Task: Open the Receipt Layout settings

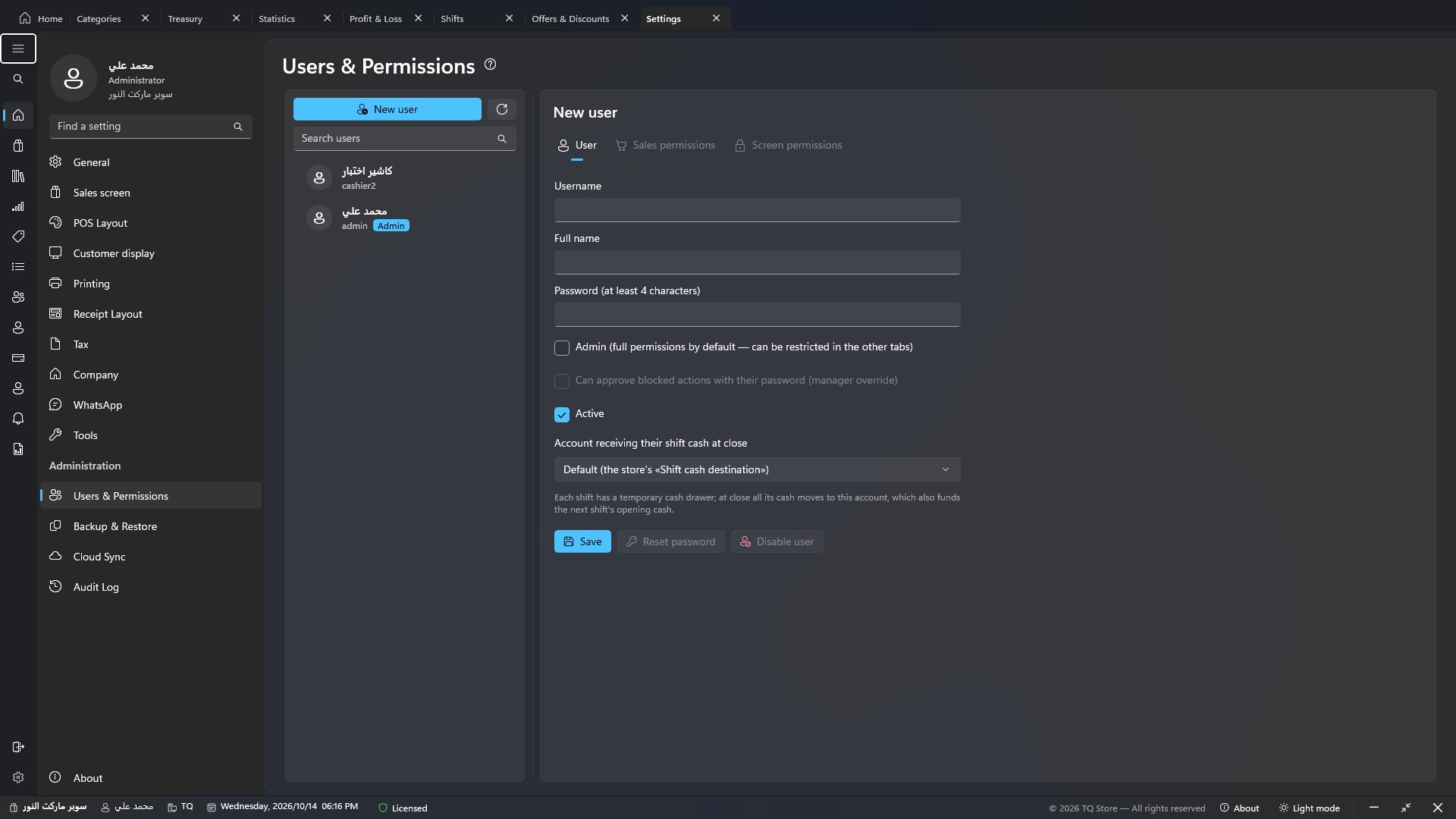Action: pos(151,314)
